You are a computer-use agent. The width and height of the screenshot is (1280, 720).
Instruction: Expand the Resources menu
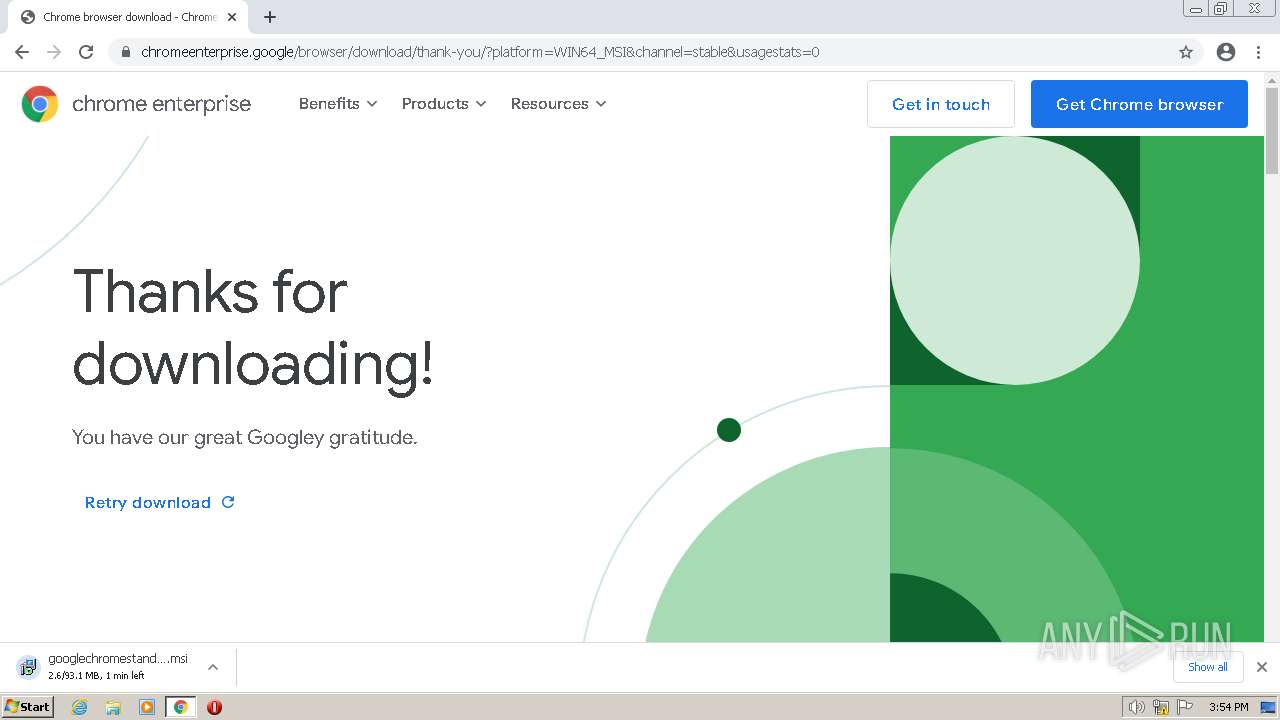click(x=558, y=104)
